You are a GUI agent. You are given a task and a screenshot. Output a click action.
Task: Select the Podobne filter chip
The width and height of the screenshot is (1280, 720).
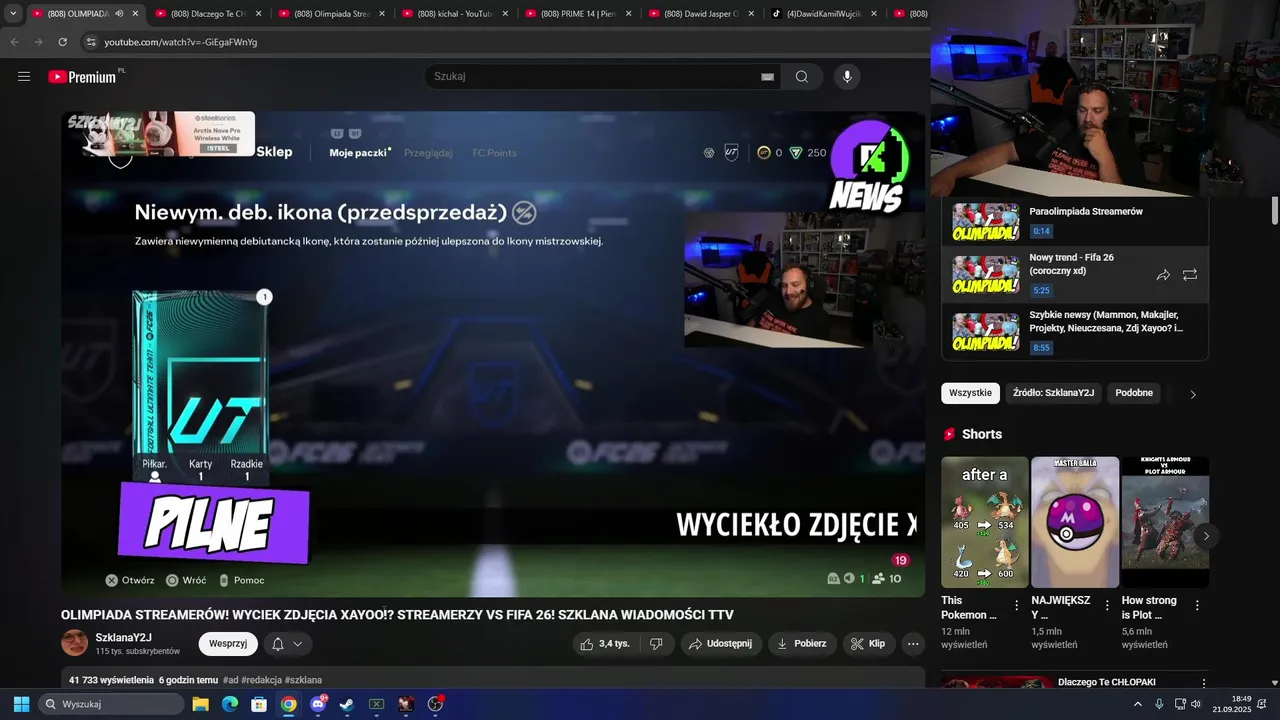(1134, 393)
